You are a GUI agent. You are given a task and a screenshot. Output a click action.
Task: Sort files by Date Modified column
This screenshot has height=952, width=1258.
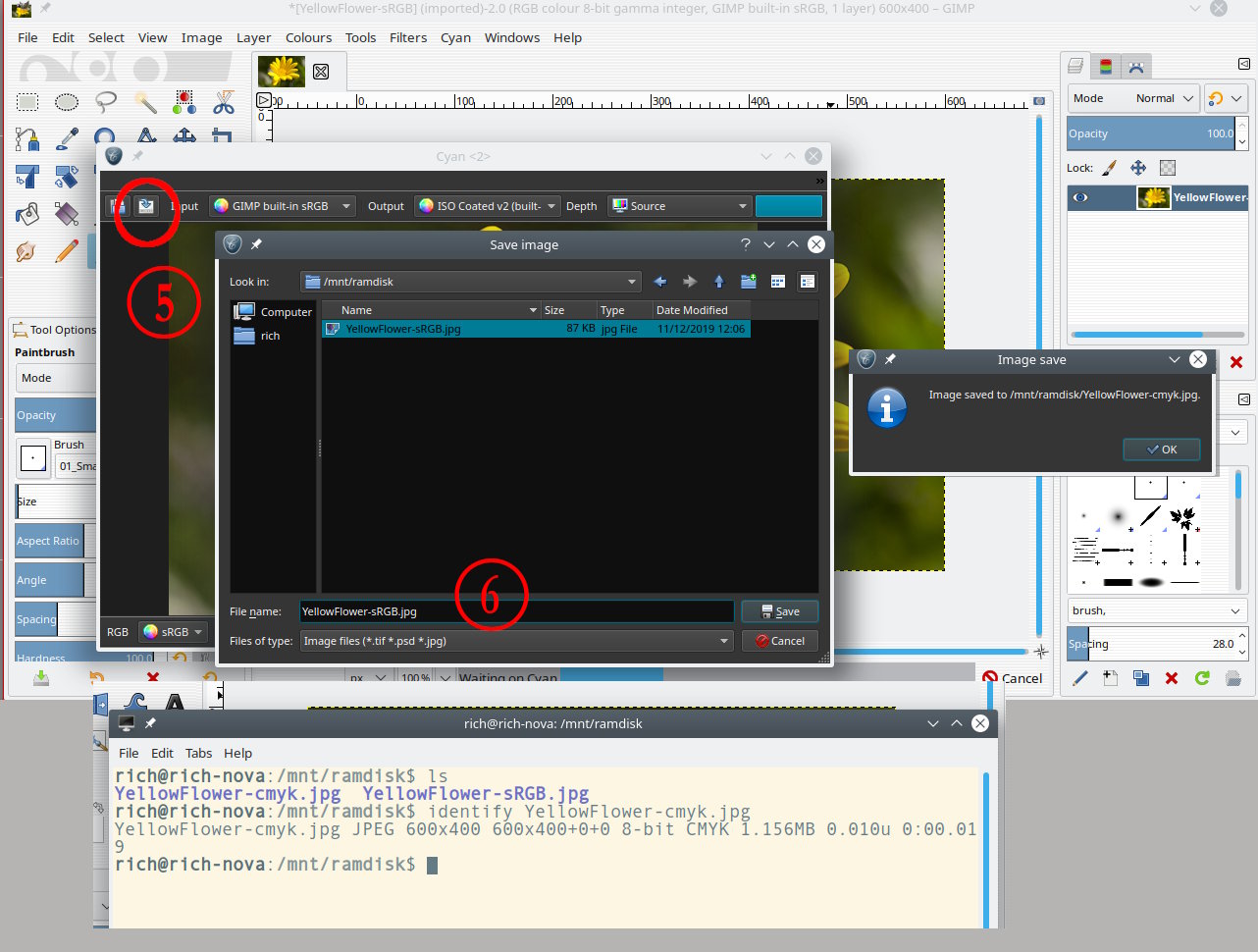(x=701, y=310)
